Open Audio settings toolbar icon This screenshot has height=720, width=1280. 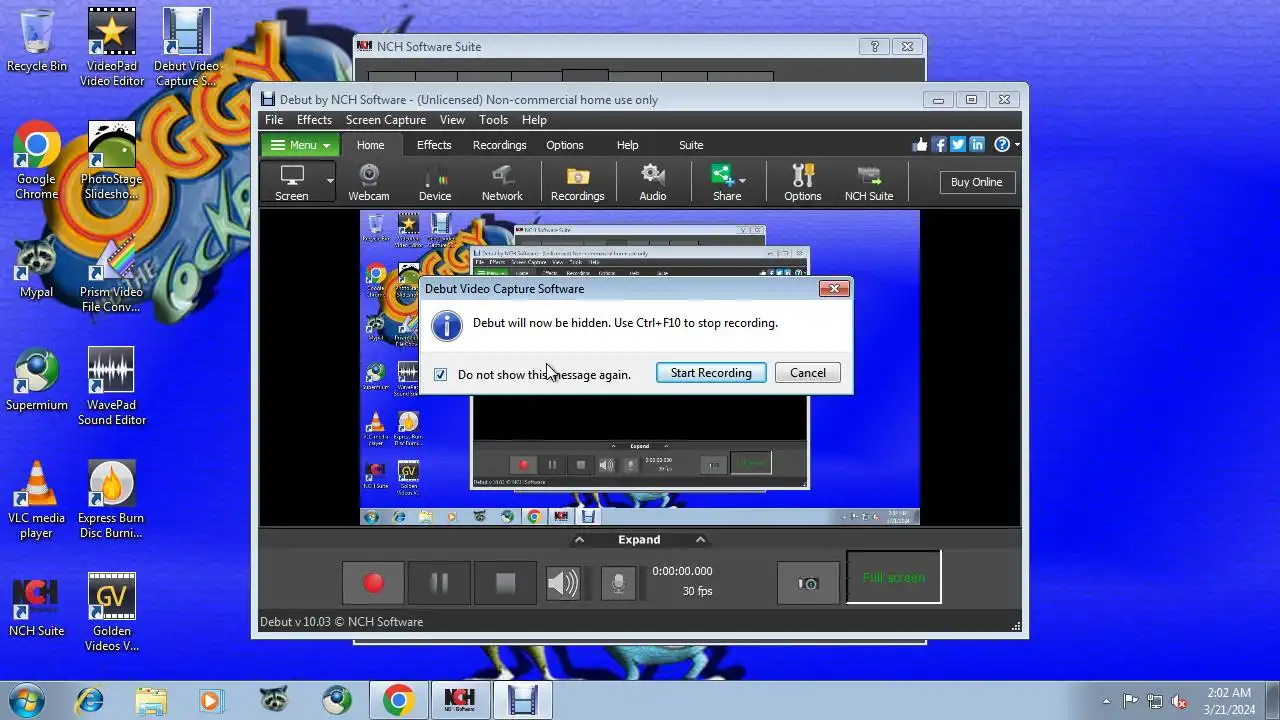(653, 183)
